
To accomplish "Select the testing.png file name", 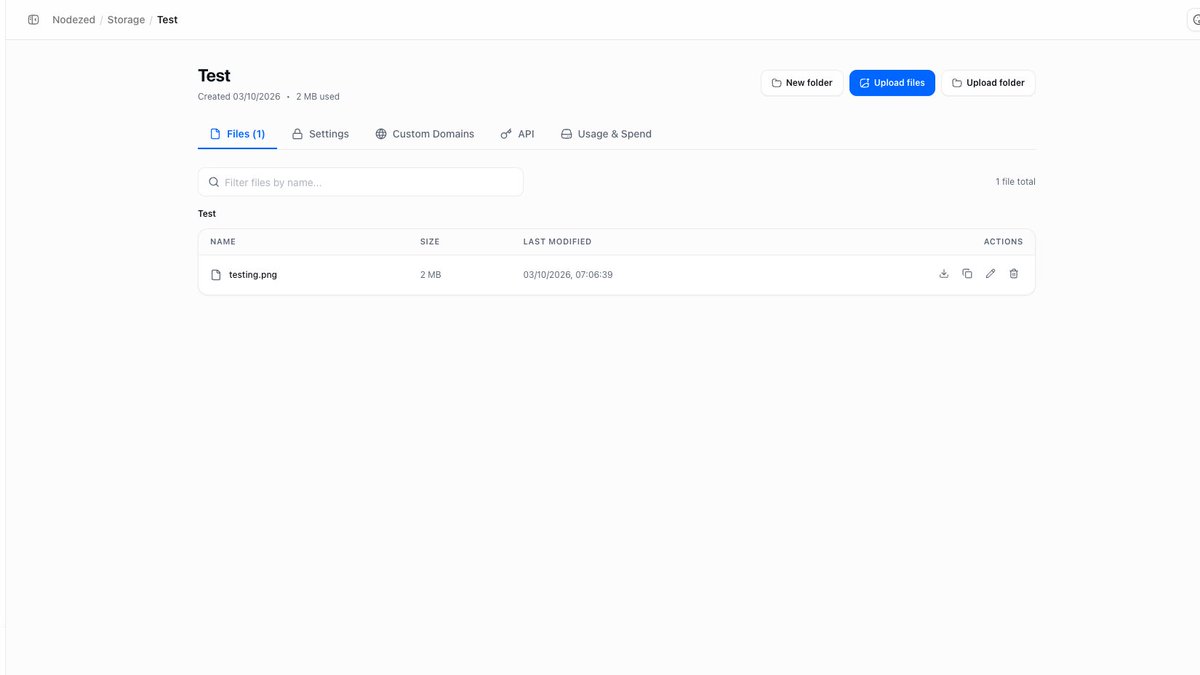I will (x=253, y=275).
